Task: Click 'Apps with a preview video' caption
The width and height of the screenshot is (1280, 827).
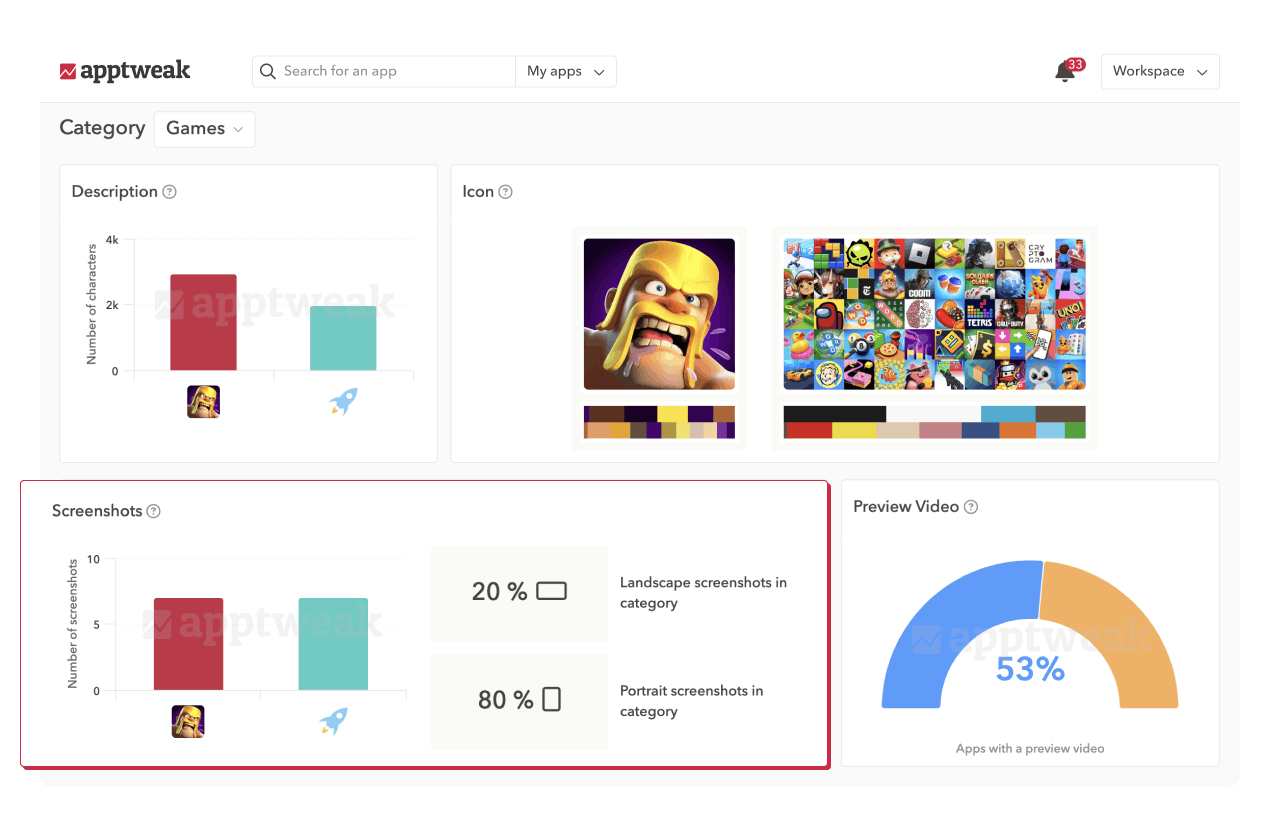Action: click(x=1030, y=748)
